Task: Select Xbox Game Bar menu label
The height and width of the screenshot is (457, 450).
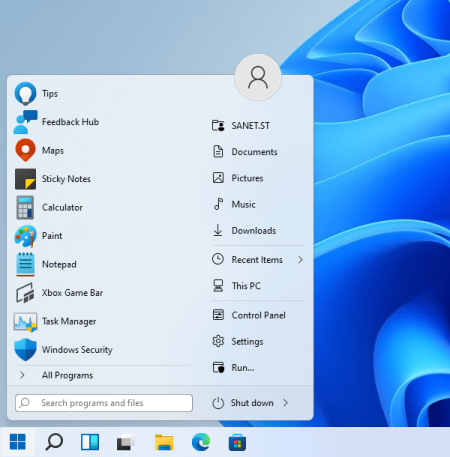Action: pyautogui.click(x=72, y=293)
